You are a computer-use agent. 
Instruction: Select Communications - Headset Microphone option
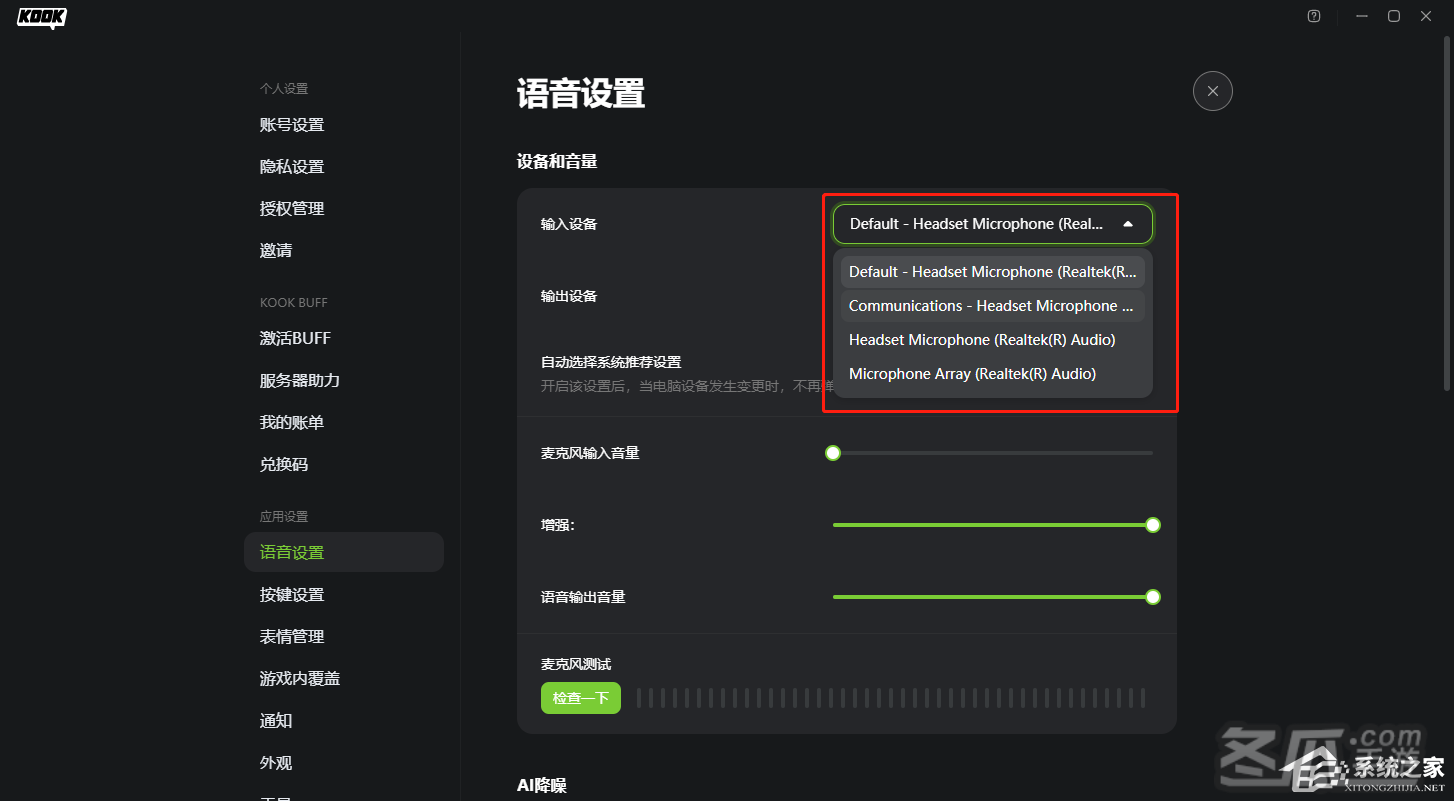pyautogui.click(x=993, y=306)
